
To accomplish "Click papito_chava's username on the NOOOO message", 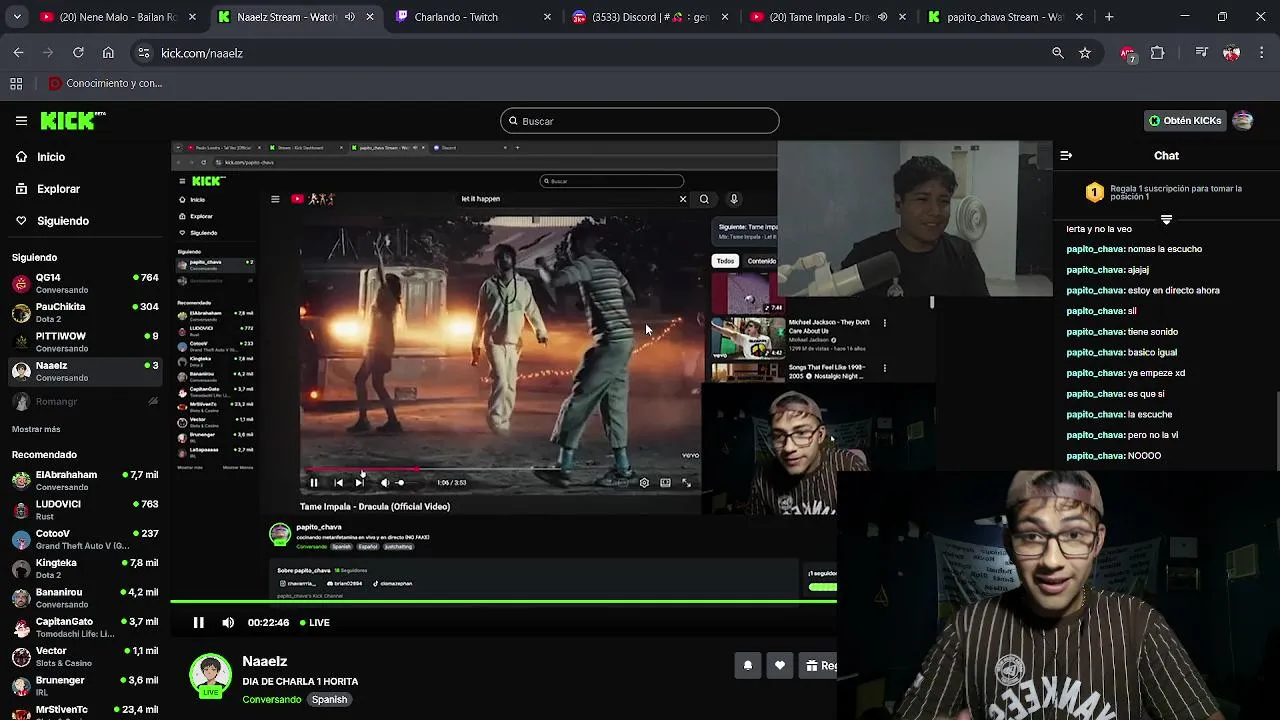I will (1095, 456).
